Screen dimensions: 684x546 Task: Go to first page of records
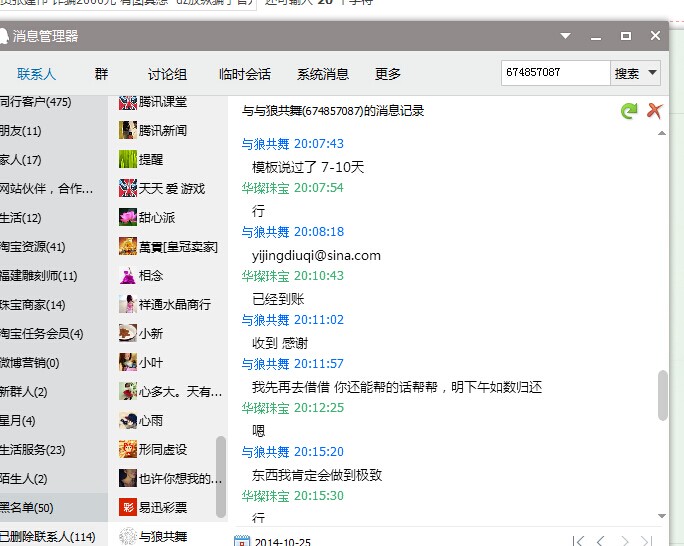tap(578, 541)
